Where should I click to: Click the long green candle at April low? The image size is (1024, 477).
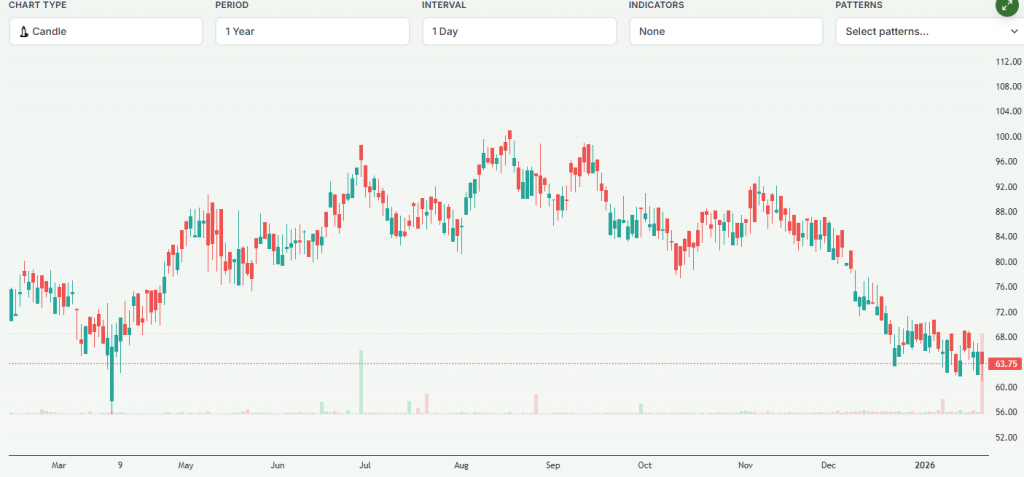coord(112,372)
